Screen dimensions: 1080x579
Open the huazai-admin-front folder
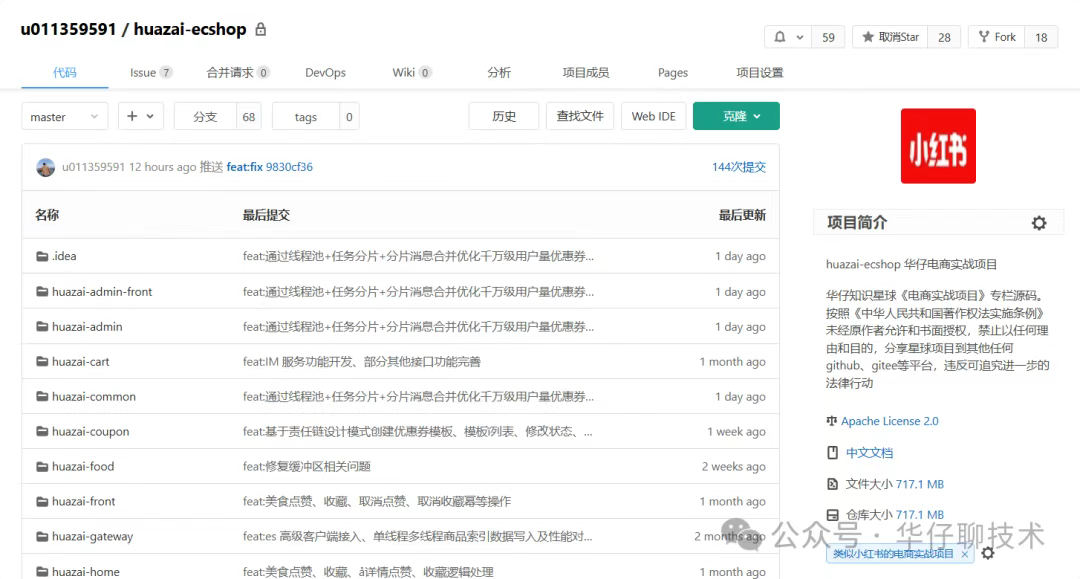pyautogui.click(x=102, y=292)
